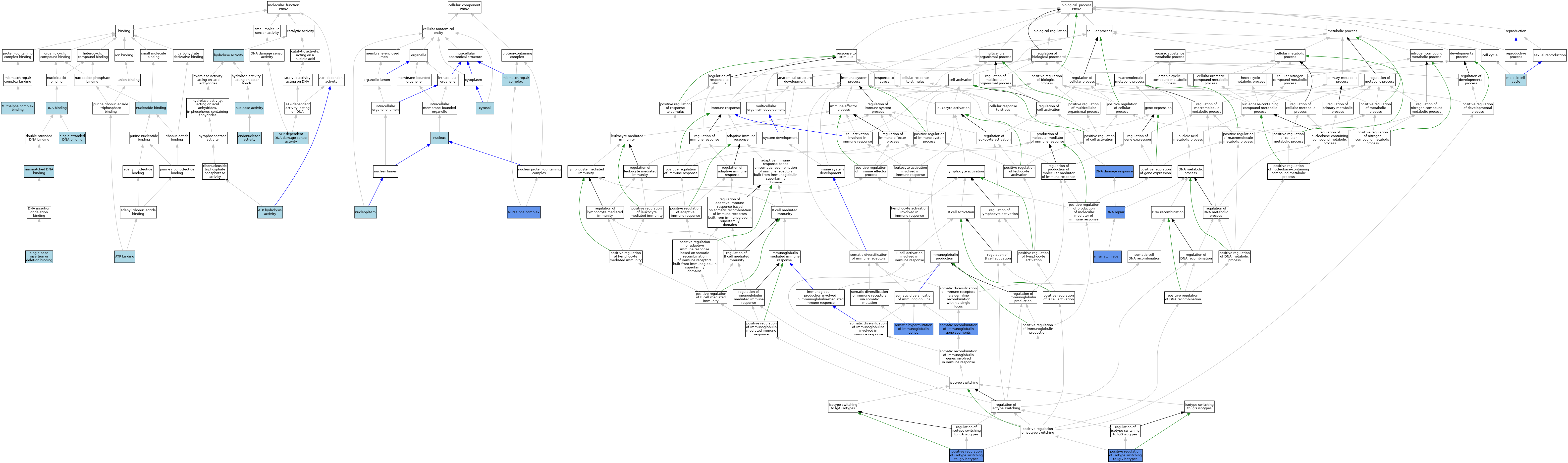Click the highlighted 'nucleus' node
This screenshot has width=1568, height=463.
tap(439, 138)
